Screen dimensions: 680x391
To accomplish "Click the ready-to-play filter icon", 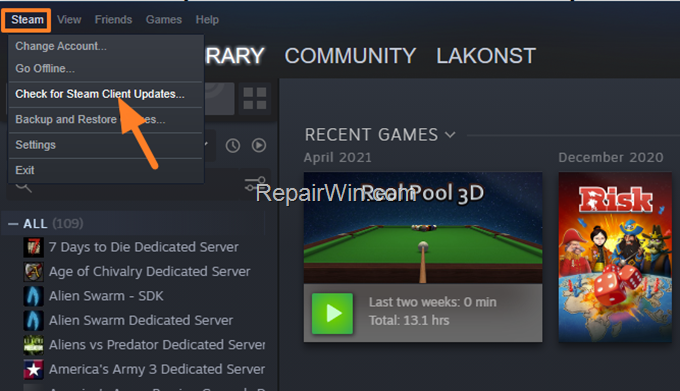I will click(259, 145).
